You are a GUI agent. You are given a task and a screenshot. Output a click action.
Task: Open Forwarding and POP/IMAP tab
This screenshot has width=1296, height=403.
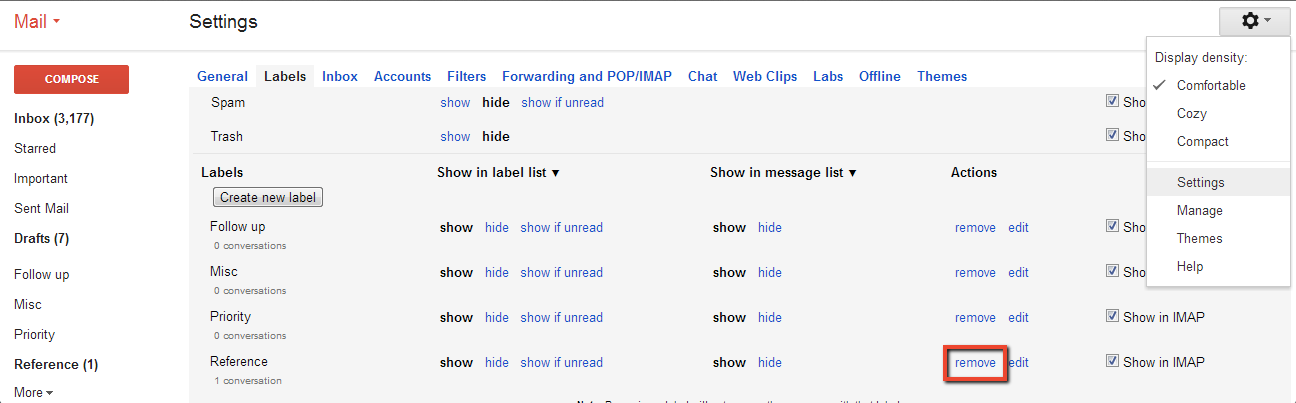[587, 76]
